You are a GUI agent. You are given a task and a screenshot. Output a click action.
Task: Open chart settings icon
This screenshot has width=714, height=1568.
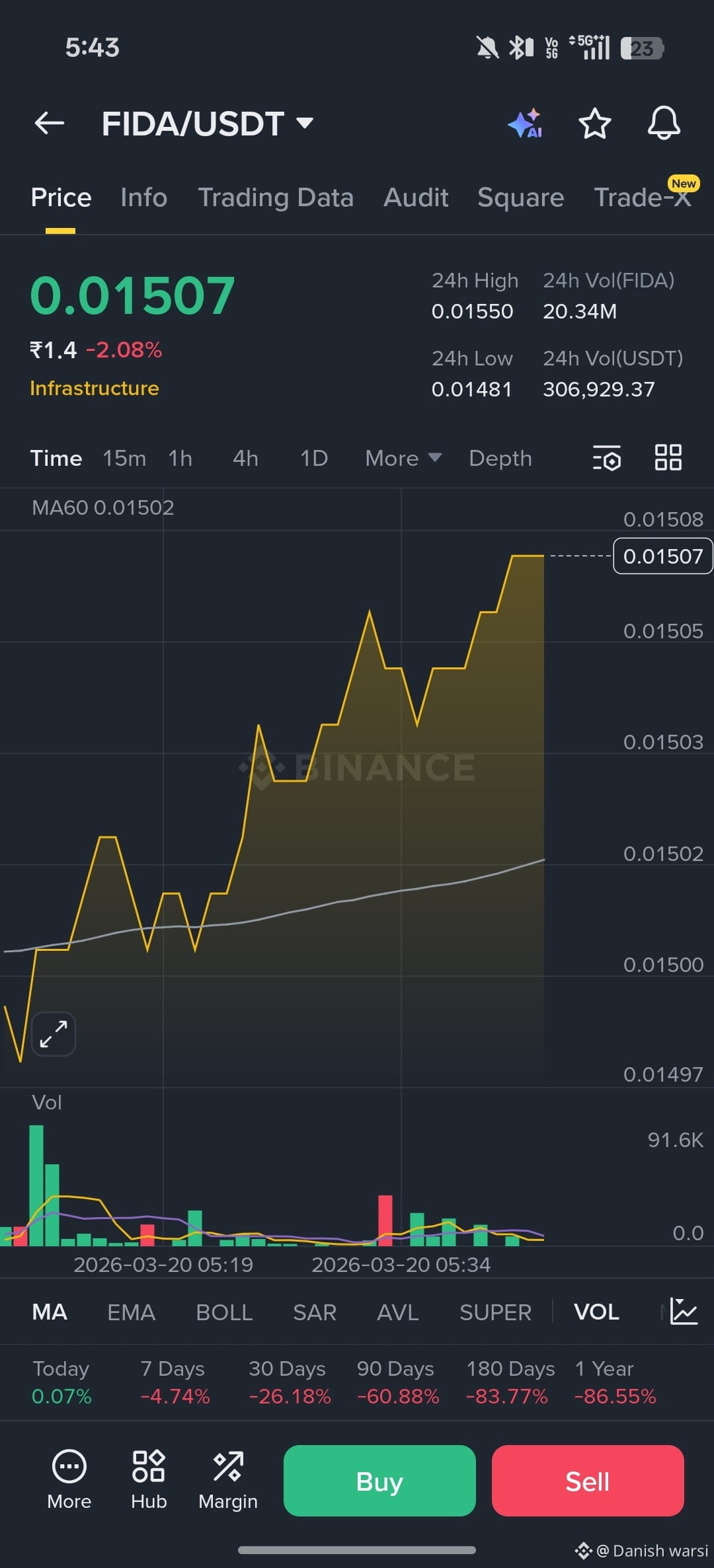(x=606, y=458)
